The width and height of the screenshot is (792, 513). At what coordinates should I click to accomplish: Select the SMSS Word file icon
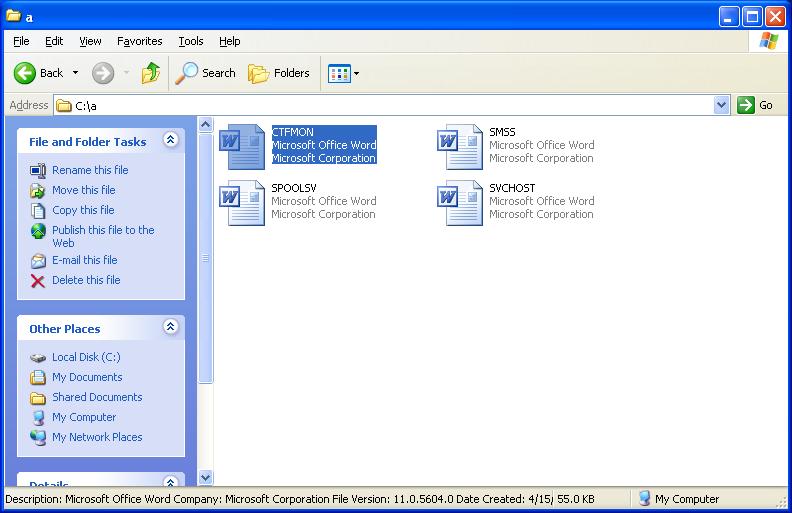[460, 147]
